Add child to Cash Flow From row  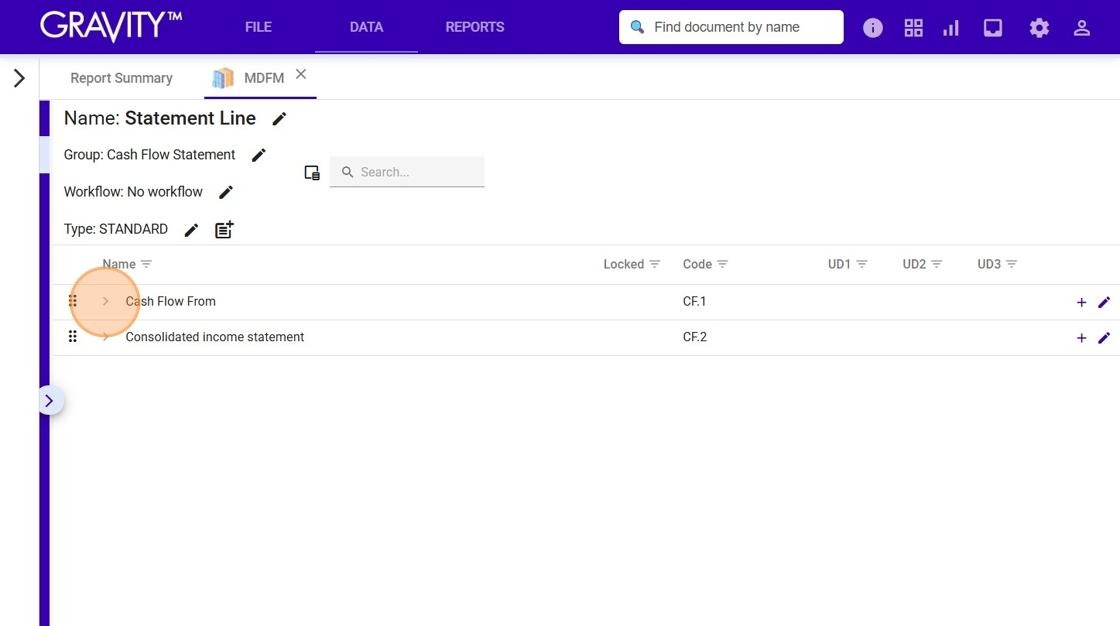[x=1081, y=302]
